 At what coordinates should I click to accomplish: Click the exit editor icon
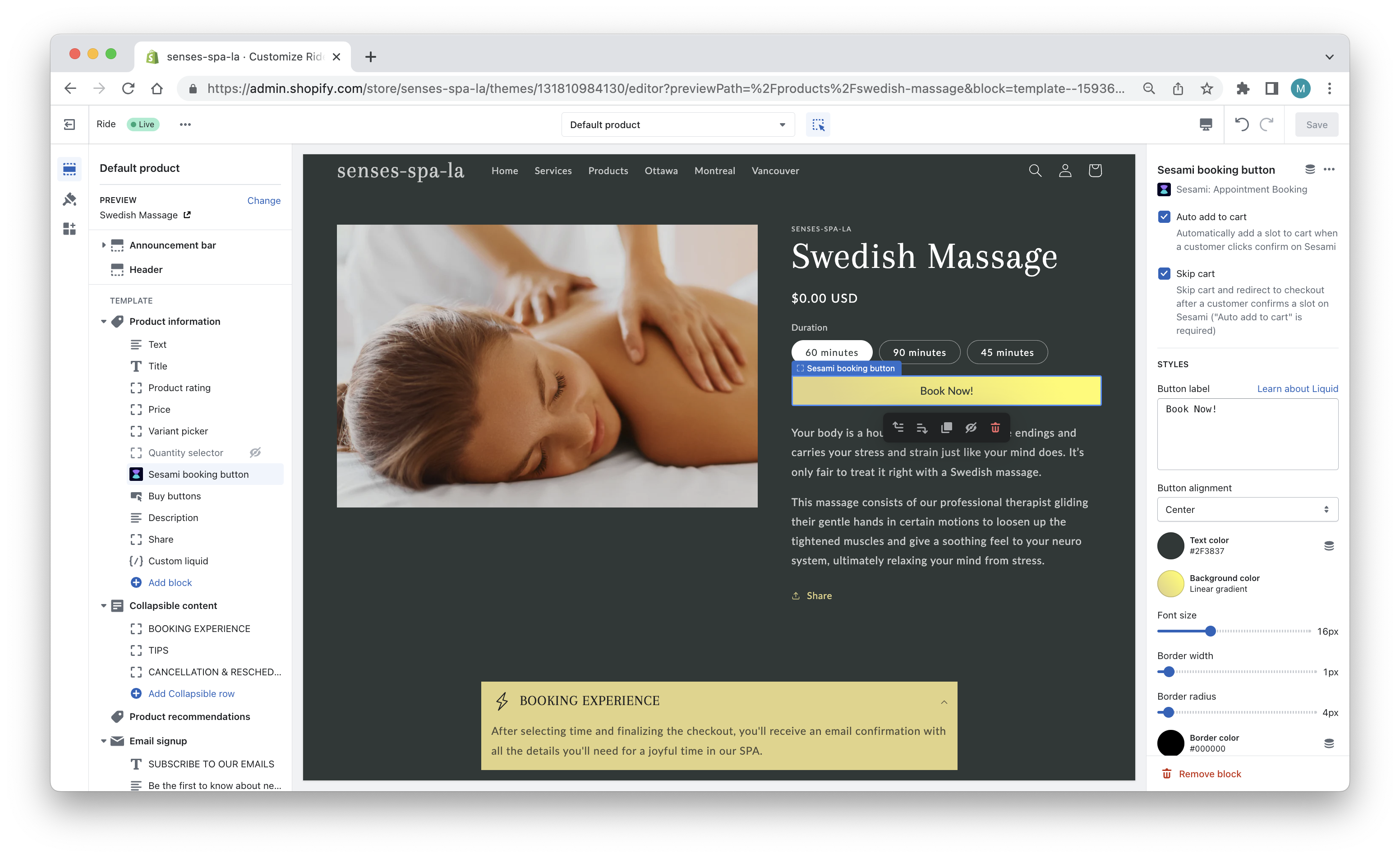(69, 125)
